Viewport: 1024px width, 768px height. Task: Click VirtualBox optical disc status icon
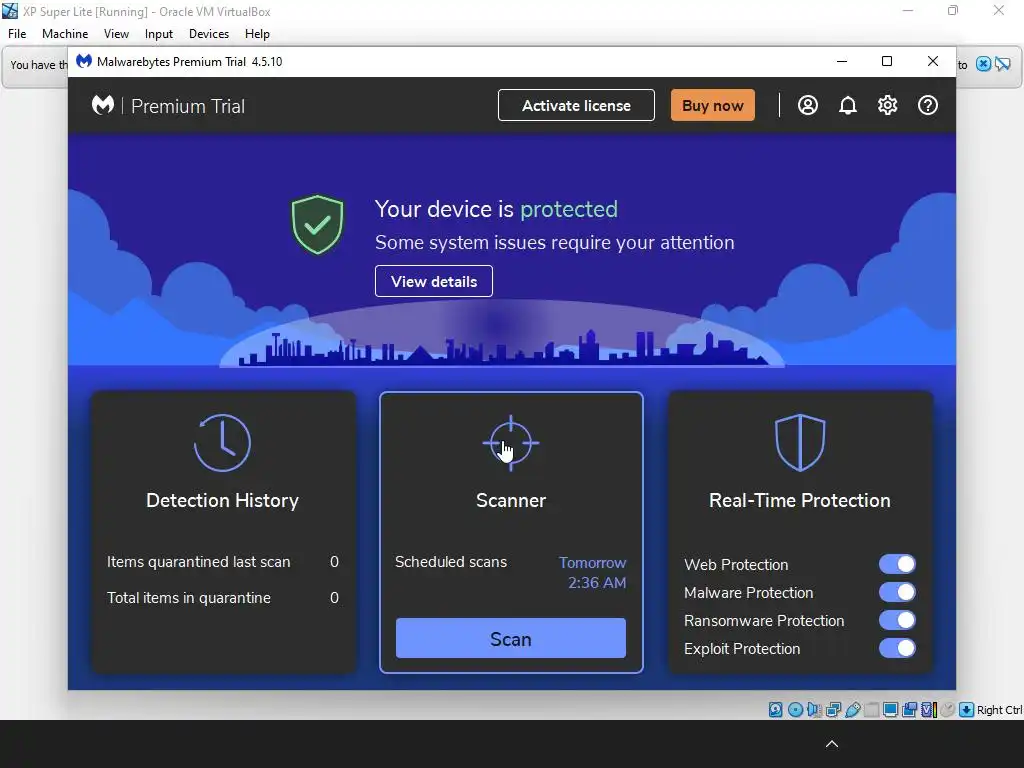coord(795,710)
